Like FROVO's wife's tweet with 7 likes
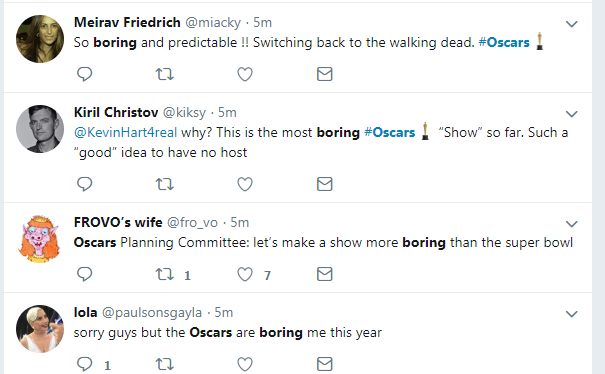 point(245,274)
